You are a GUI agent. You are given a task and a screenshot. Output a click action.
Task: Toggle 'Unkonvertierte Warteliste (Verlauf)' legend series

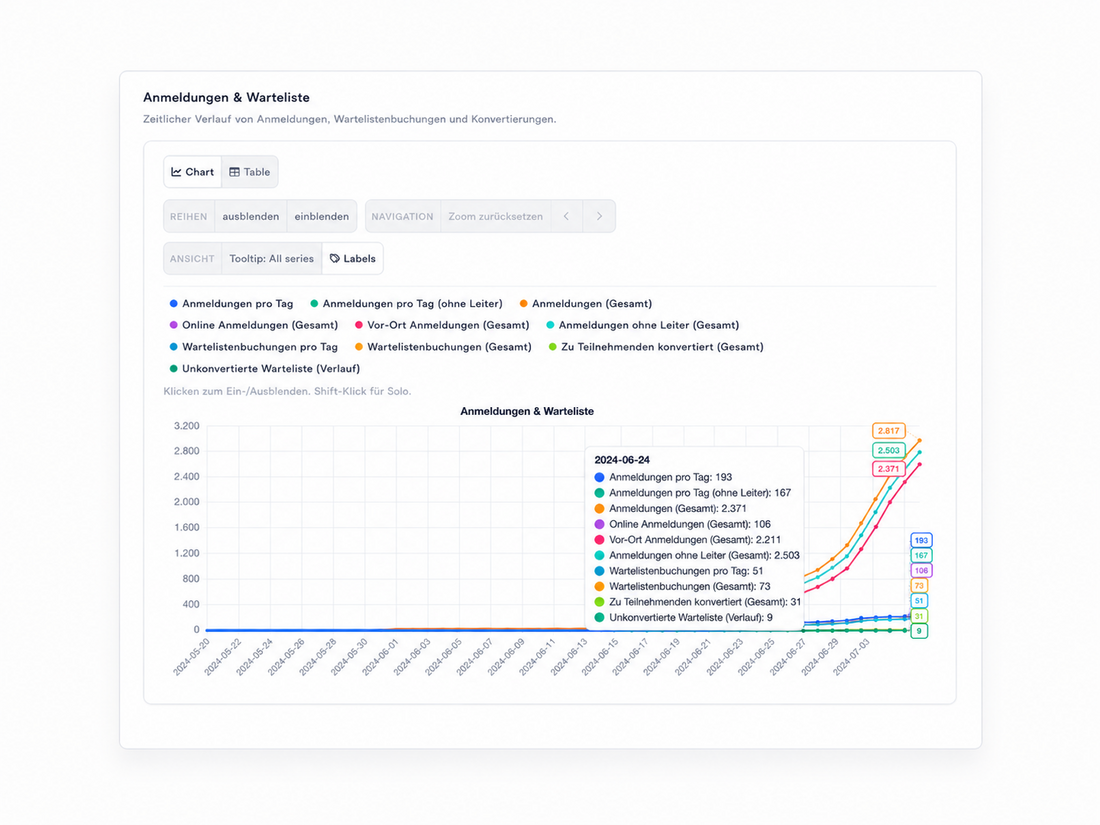(x=265, y=368)
